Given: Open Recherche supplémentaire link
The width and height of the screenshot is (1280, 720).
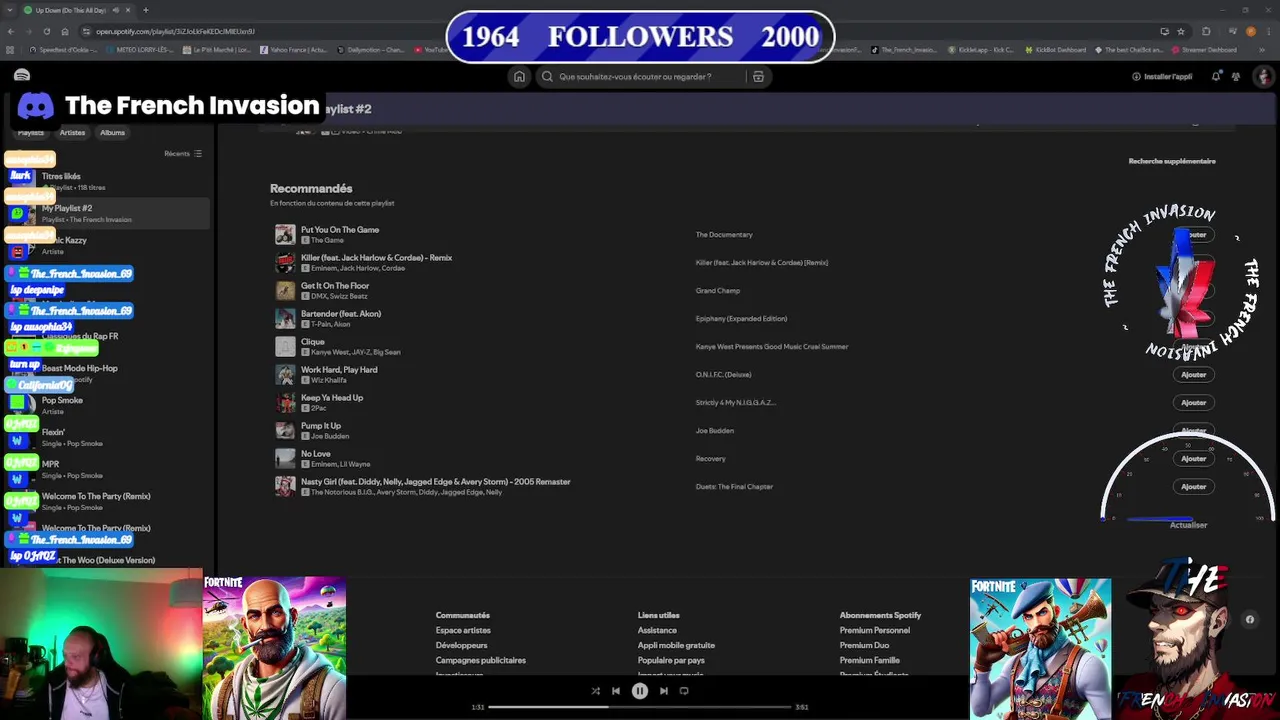Looking at the screenshot, I should click(1172, 161).
